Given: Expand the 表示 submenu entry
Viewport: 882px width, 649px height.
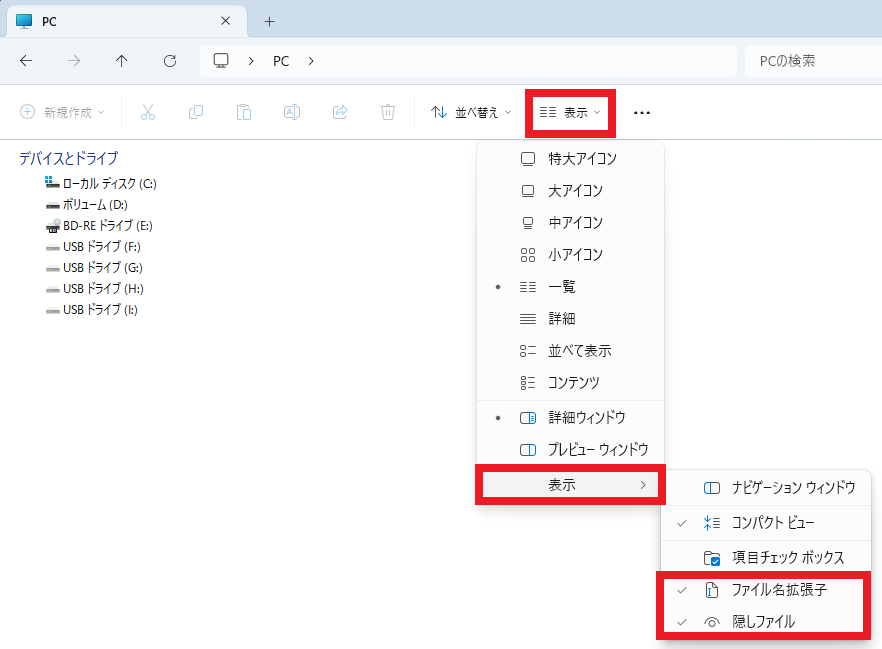Looking at the screenshot, I should click(570, 485).
